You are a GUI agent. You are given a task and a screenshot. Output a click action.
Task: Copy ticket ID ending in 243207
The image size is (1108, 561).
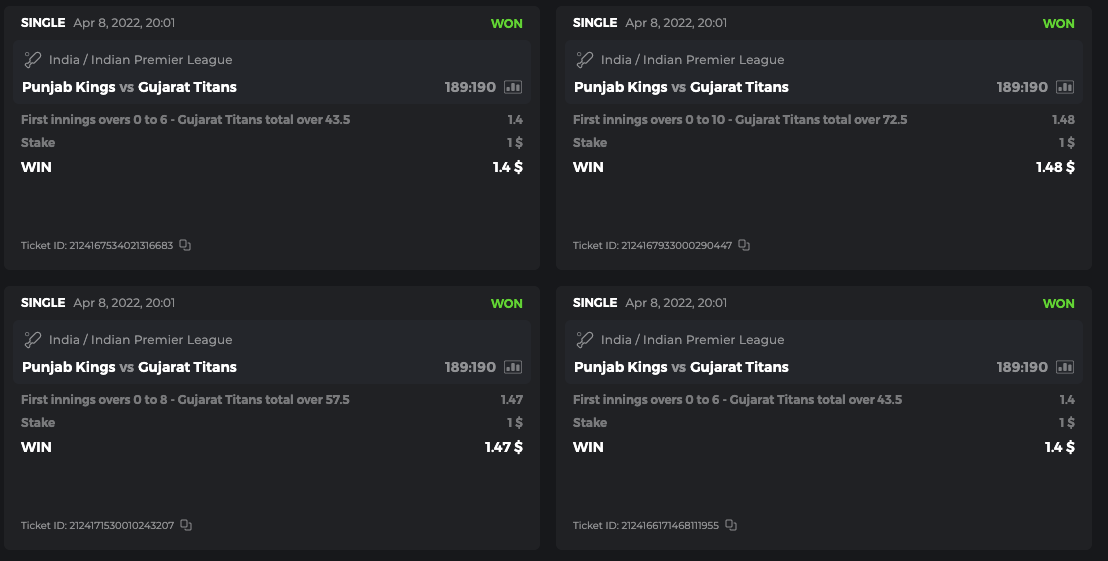(x=186, y=525)
